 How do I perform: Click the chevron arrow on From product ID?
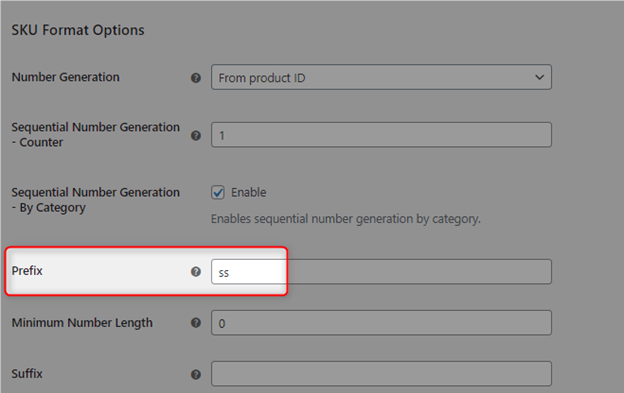pyautogui.click(x=539, y=77)
